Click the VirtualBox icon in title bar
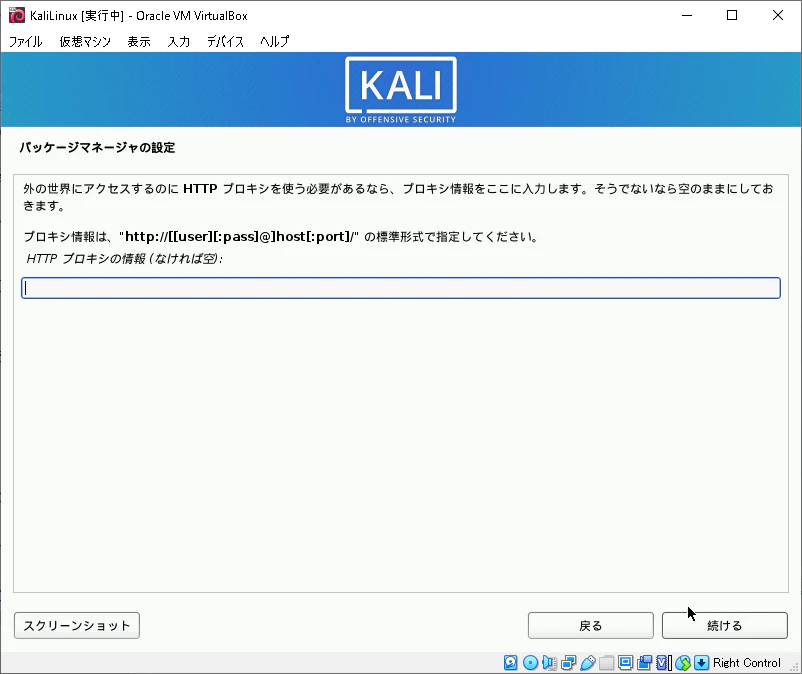802x674 pixels. (16, 15)
